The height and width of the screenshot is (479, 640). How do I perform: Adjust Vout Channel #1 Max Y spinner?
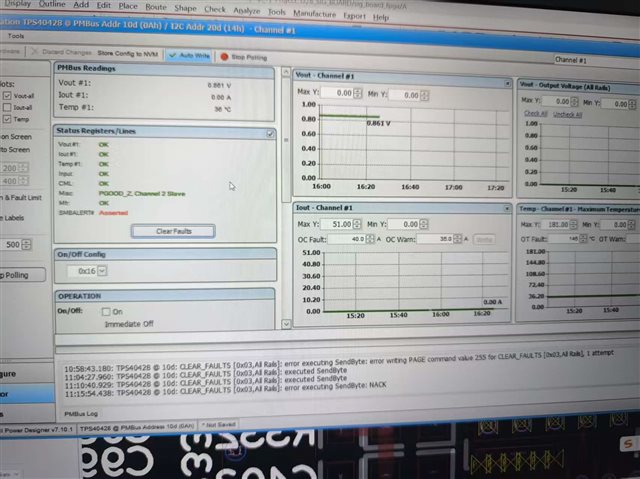coord(357,93)
